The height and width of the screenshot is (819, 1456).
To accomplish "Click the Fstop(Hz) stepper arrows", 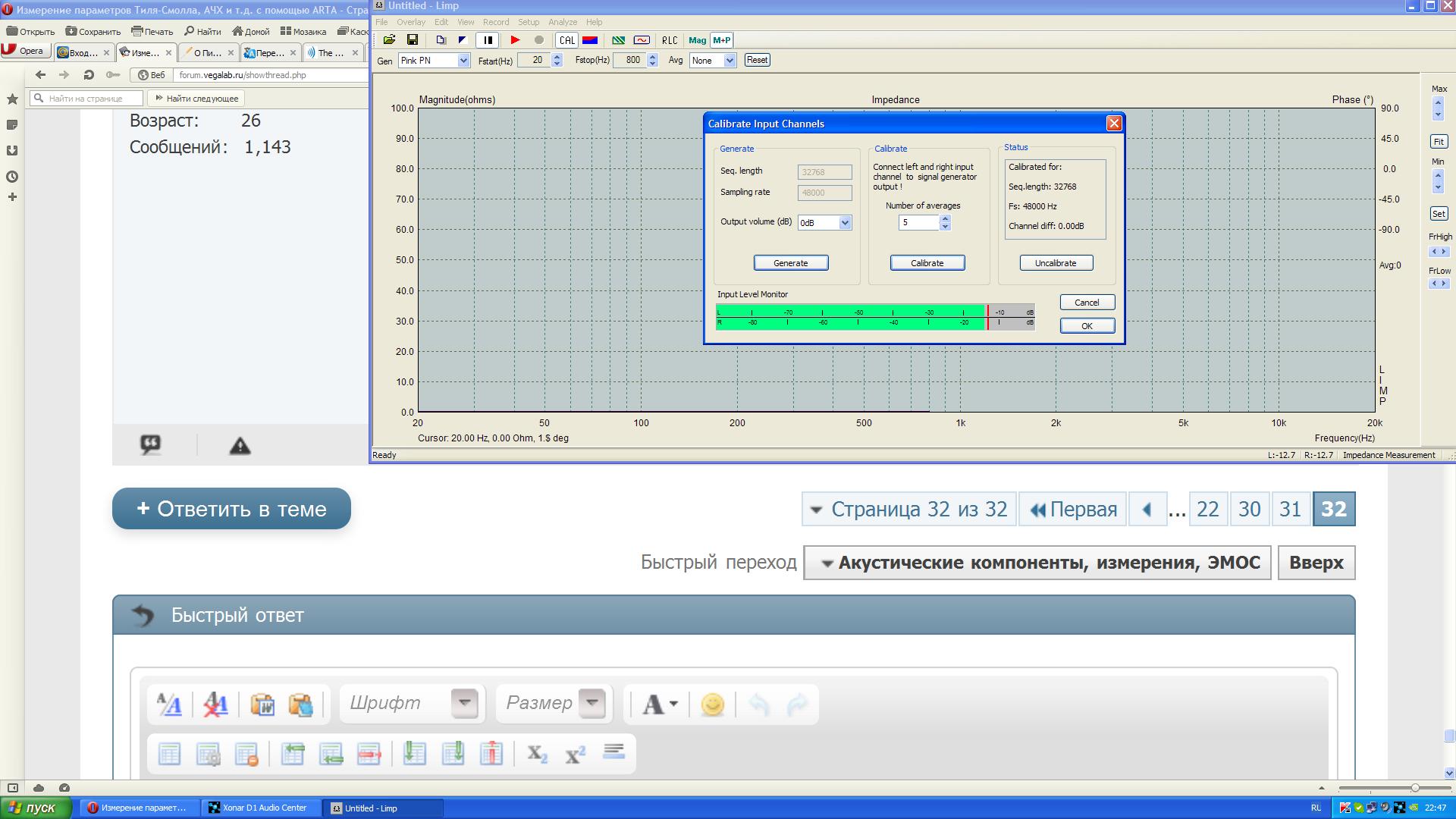I will (x=652, y=60).
